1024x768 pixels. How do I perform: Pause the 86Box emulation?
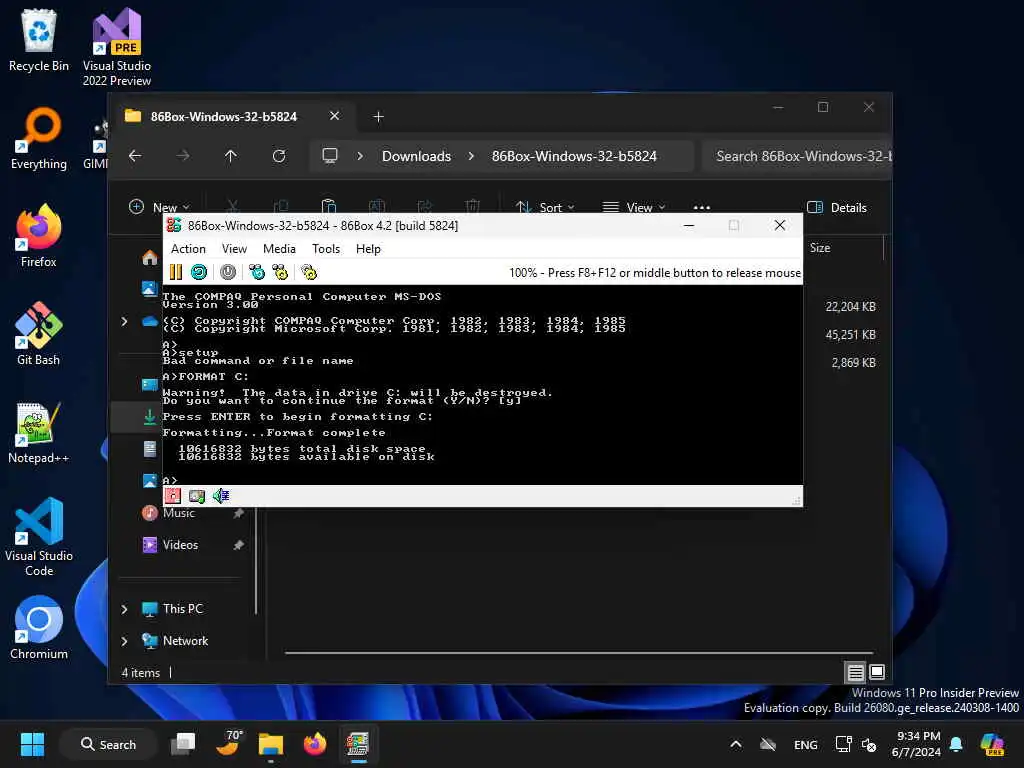pos(176,272)
